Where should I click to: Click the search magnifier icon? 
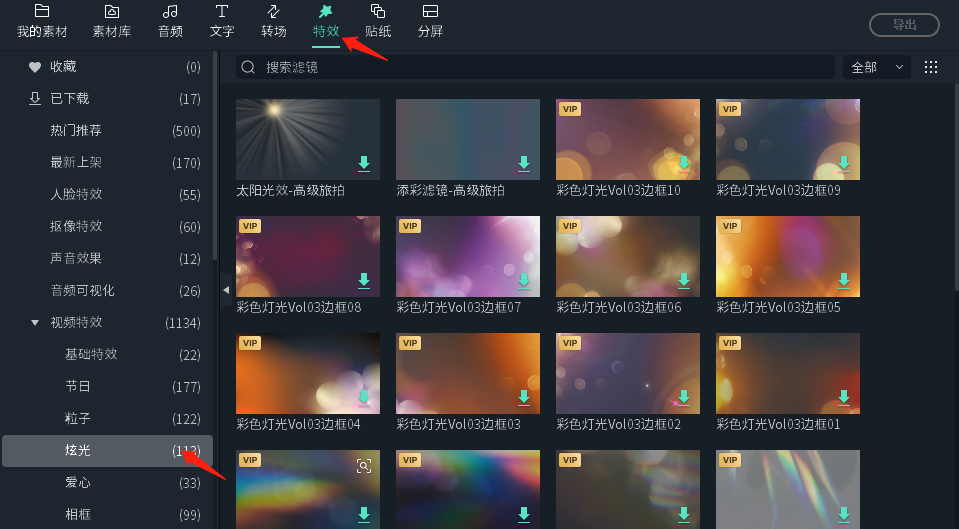click(x=248, y=67)
